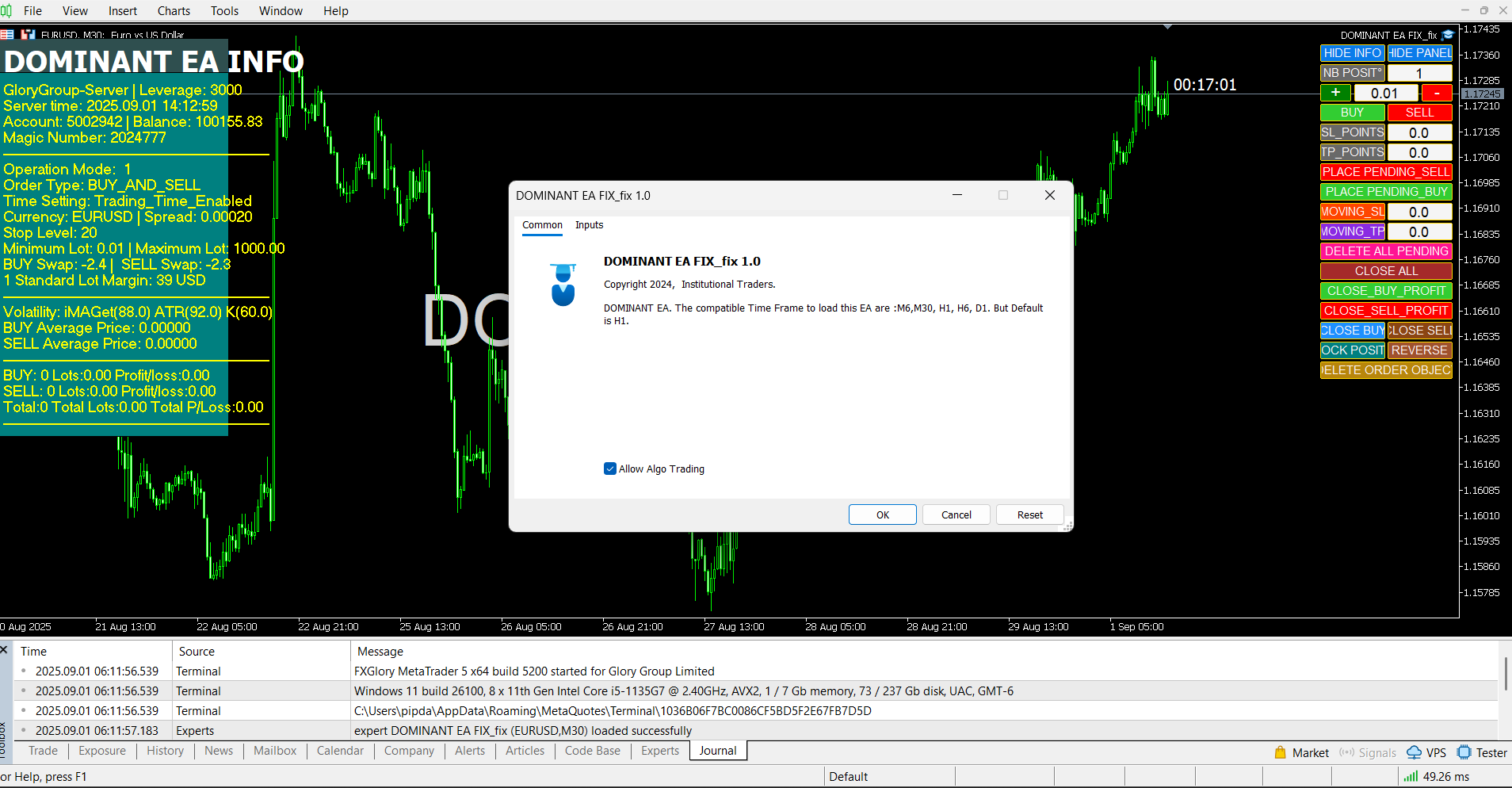Click the green BUY button

click(x=1353, y=113)
